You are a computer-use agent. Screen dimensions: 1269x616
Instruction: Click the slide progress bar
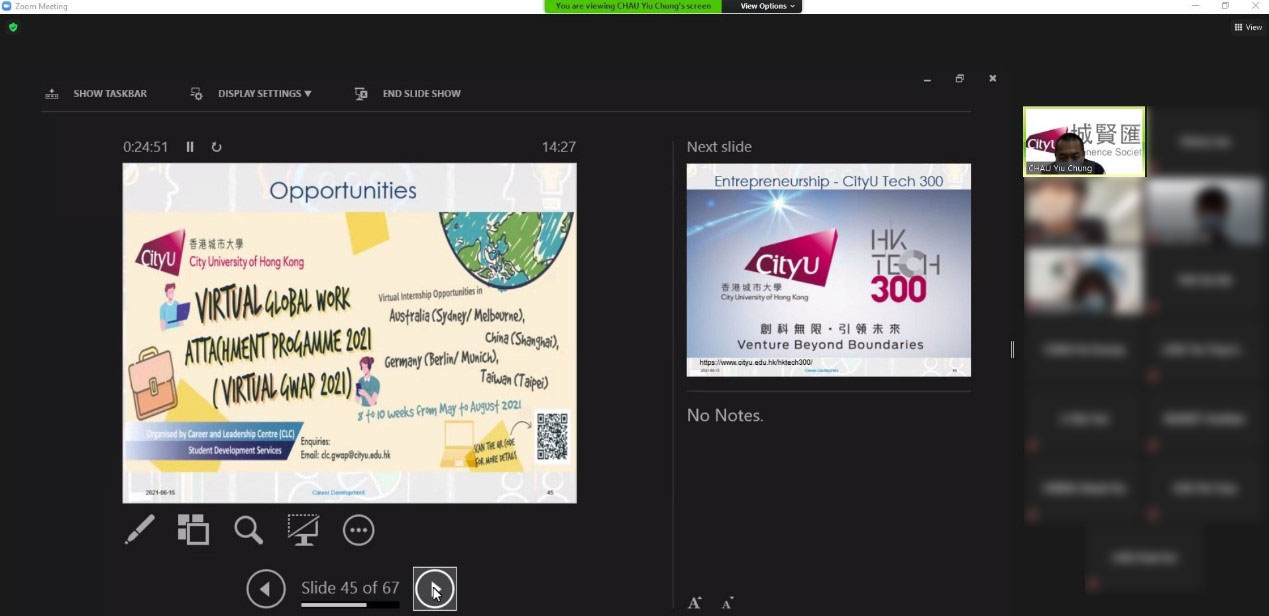tap(350, 605)
